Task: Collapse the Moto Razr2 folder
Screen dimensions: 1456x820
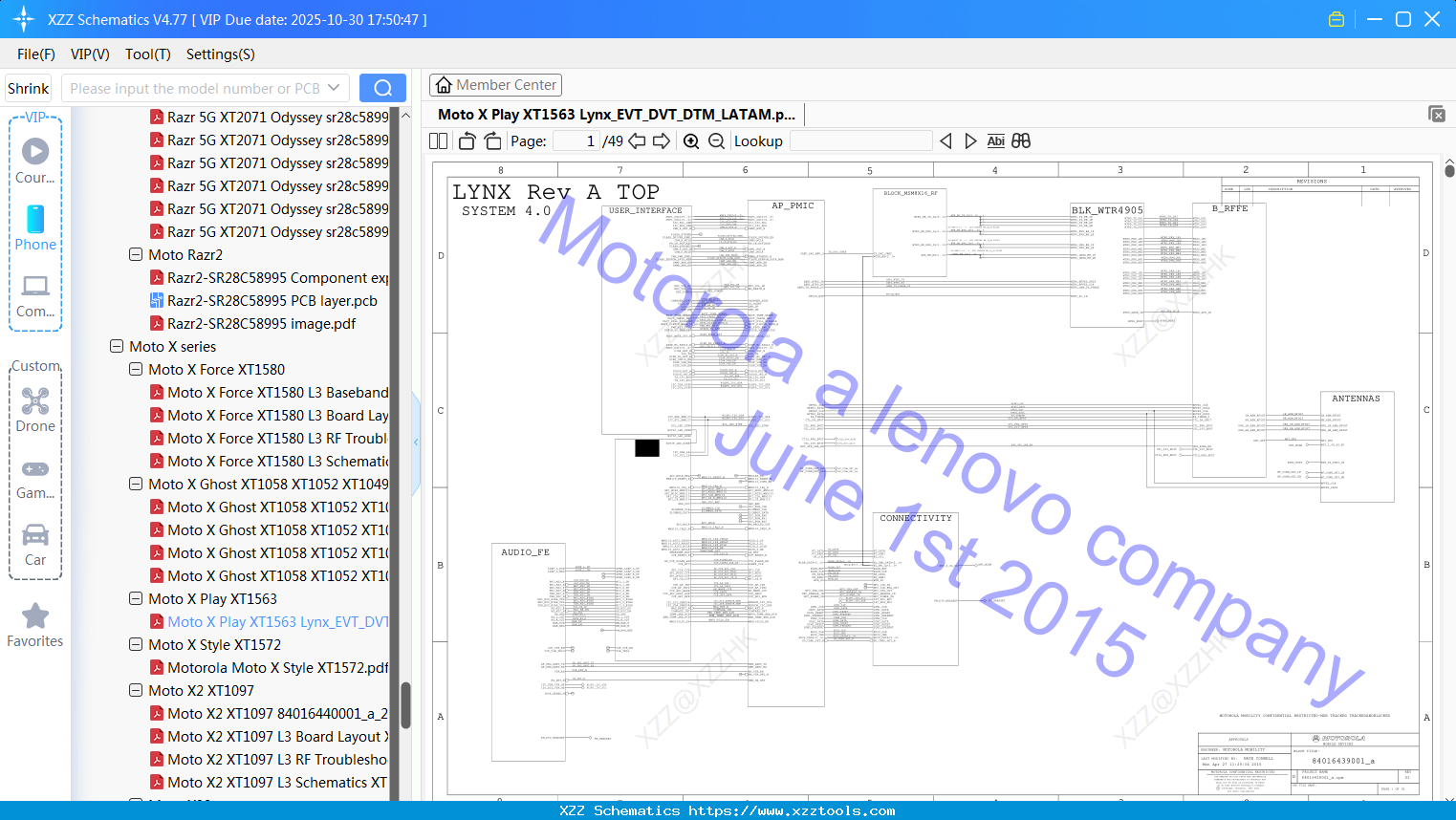Action: pyautogui.click(x=136, y=254)
